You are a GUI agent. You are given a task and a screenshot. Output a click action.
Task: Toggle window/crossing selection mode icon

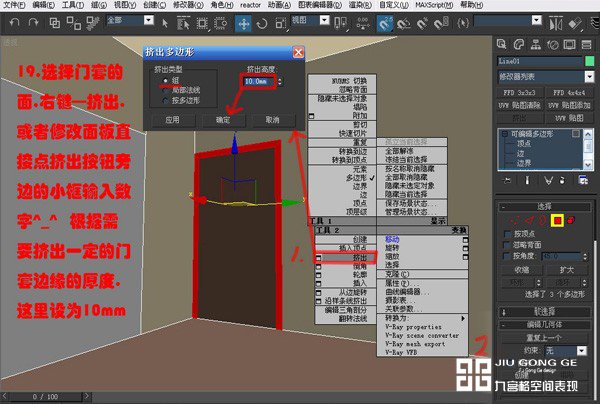pyautogui.click(x=220, y=23)
